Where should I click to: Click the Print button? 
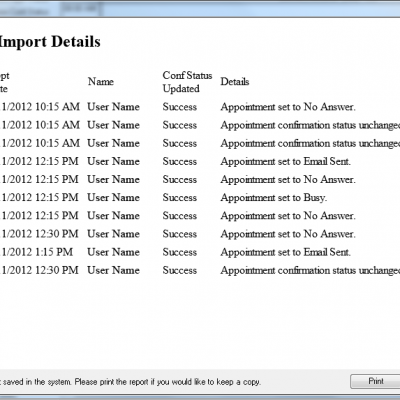coord(375,381)
